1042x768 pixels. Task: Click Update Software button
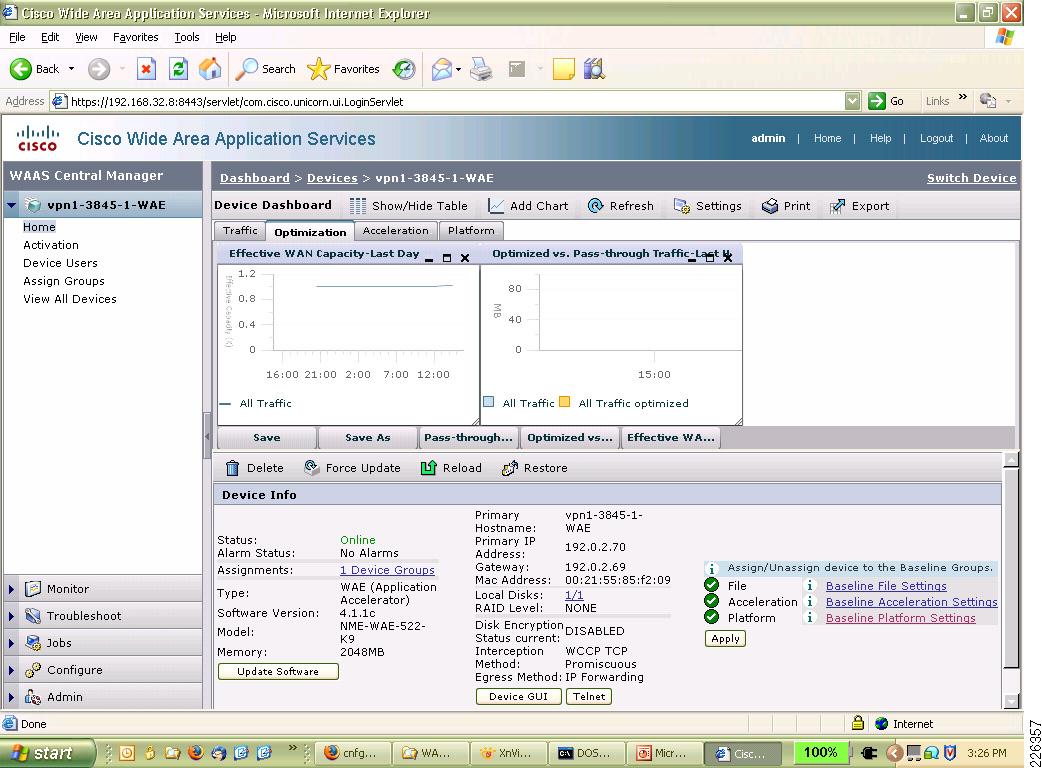coord(278,672)
